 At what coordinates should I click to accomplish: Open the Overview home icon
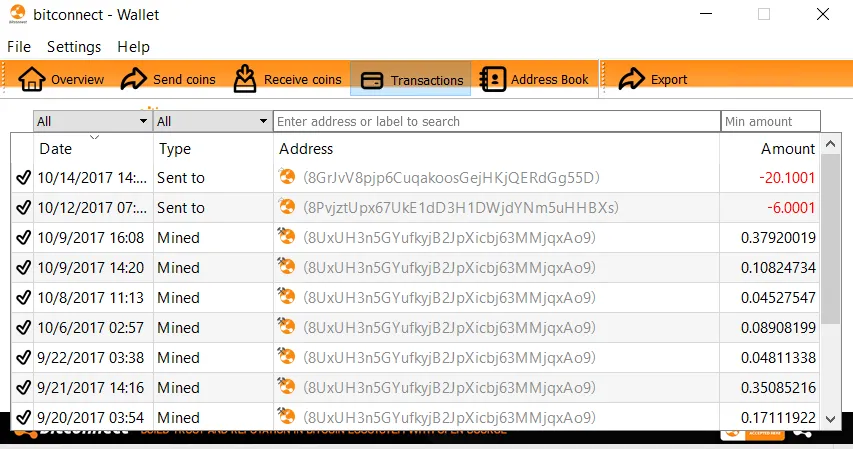pos(32,79)
